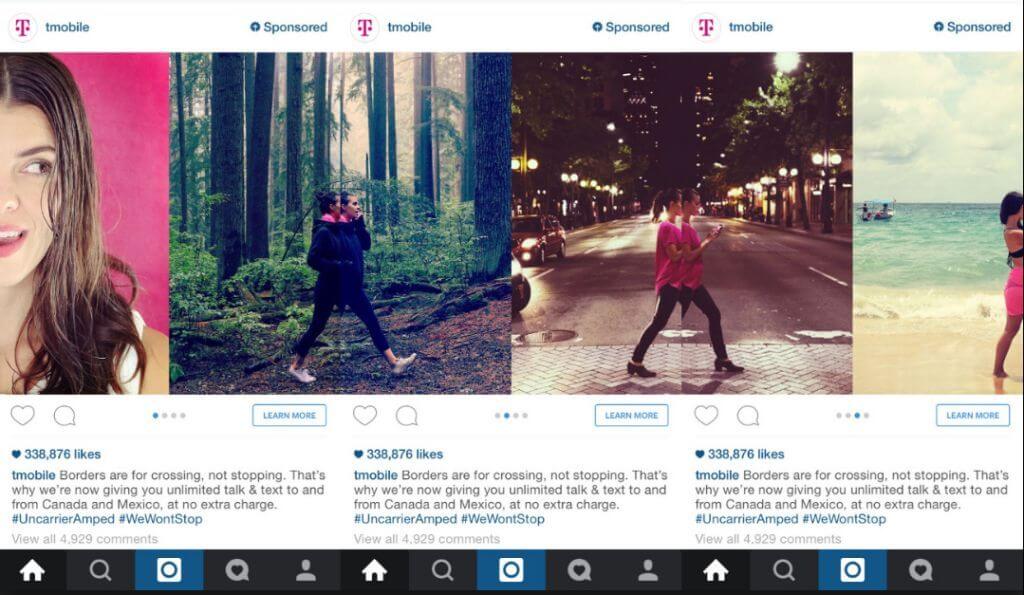
Task: Open tmobile username in the third post header
Action: click(750, 27)
